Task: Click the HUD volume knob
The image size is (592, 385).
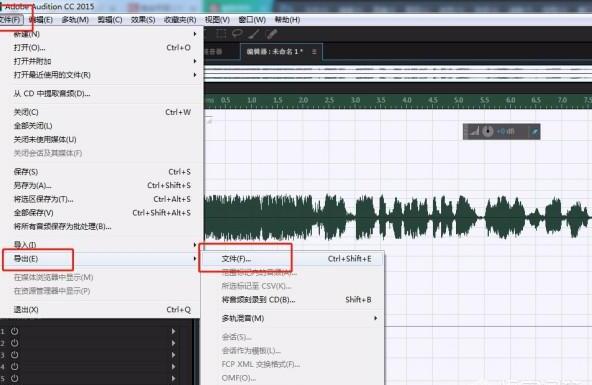Action: [488, 131]
